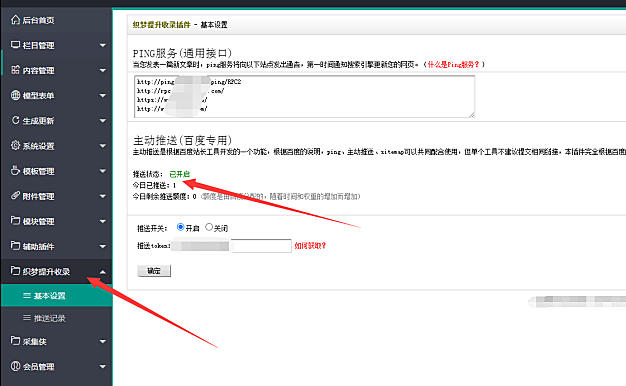Click the 已开启 push status text

coord(180,174)
